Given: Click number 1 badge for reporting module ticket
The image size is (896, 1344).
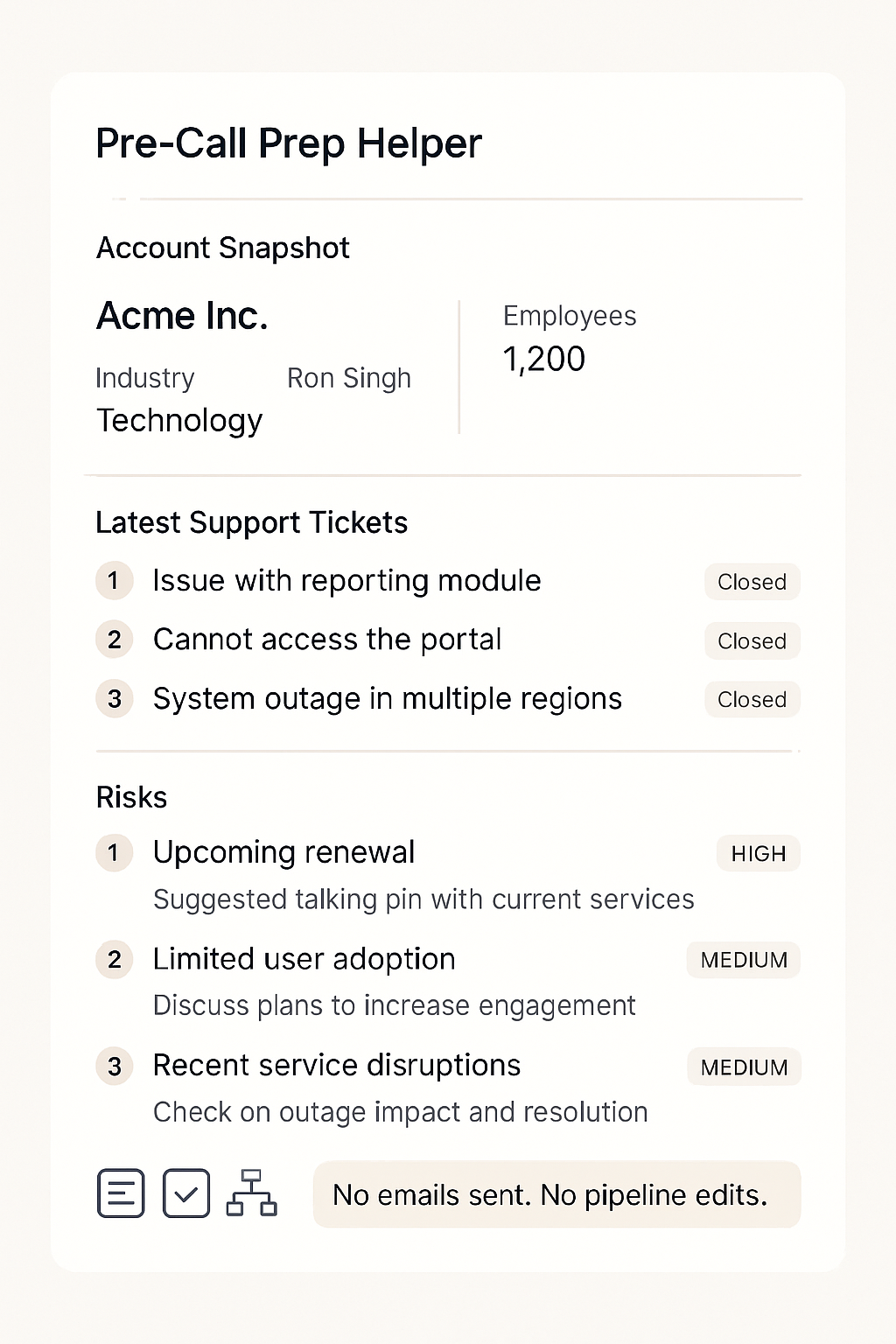Looking at the screenshot, I should pyautogui.click(x=114, y=581).
